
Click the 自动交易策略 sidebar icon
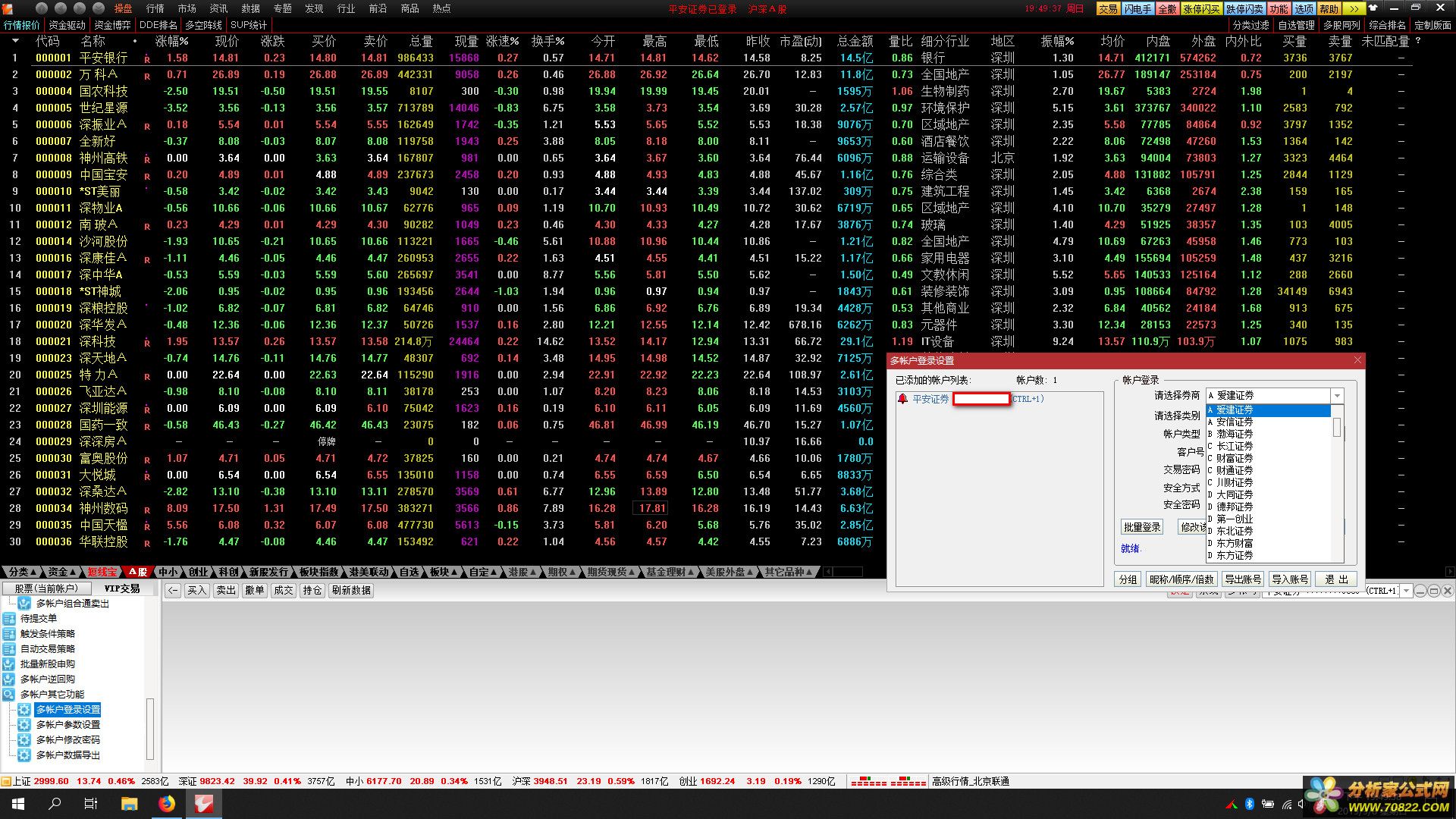pos(9,648)
